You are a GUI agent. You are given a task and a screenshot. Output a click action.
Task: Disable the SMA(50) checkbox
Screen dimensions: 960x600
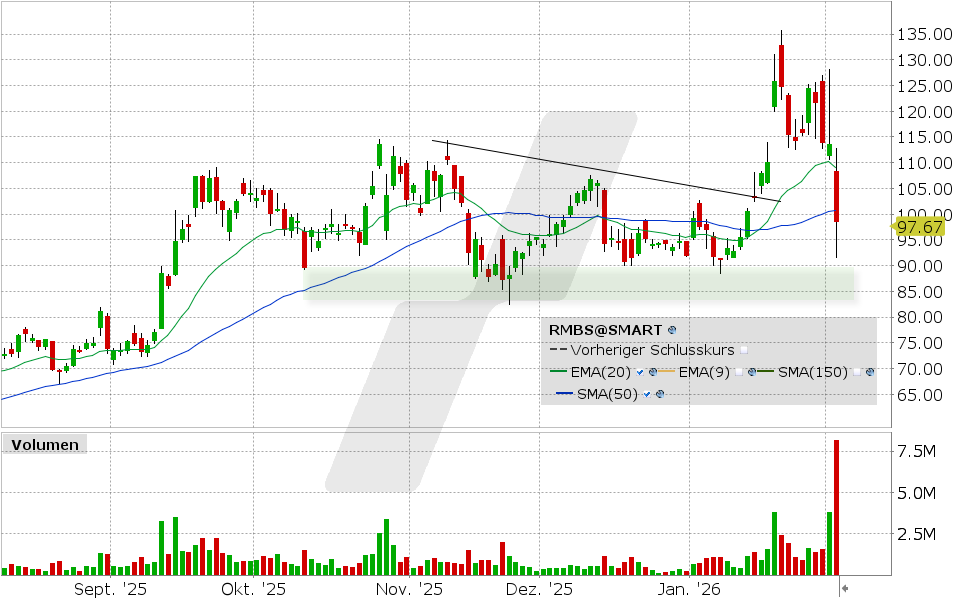coord(646,394)
